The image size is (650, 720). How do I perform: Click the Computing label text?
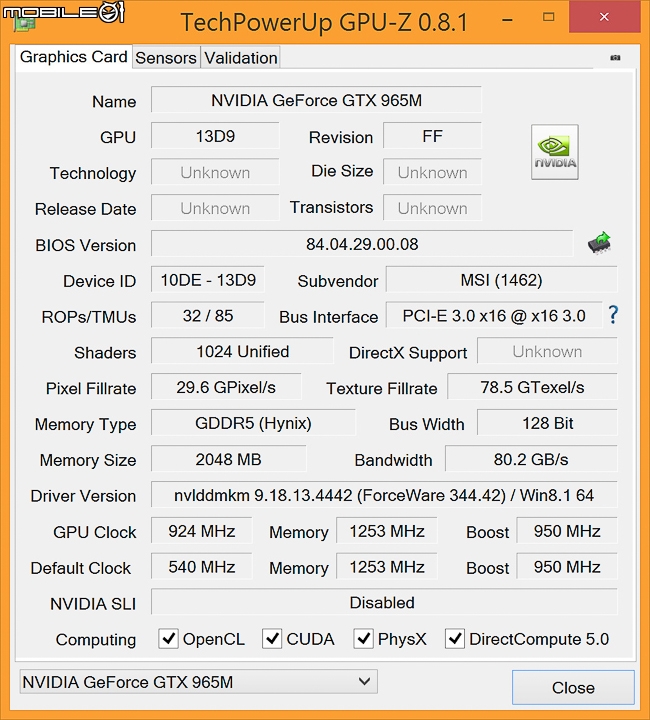pyautogui.click(x=96, y=640)
